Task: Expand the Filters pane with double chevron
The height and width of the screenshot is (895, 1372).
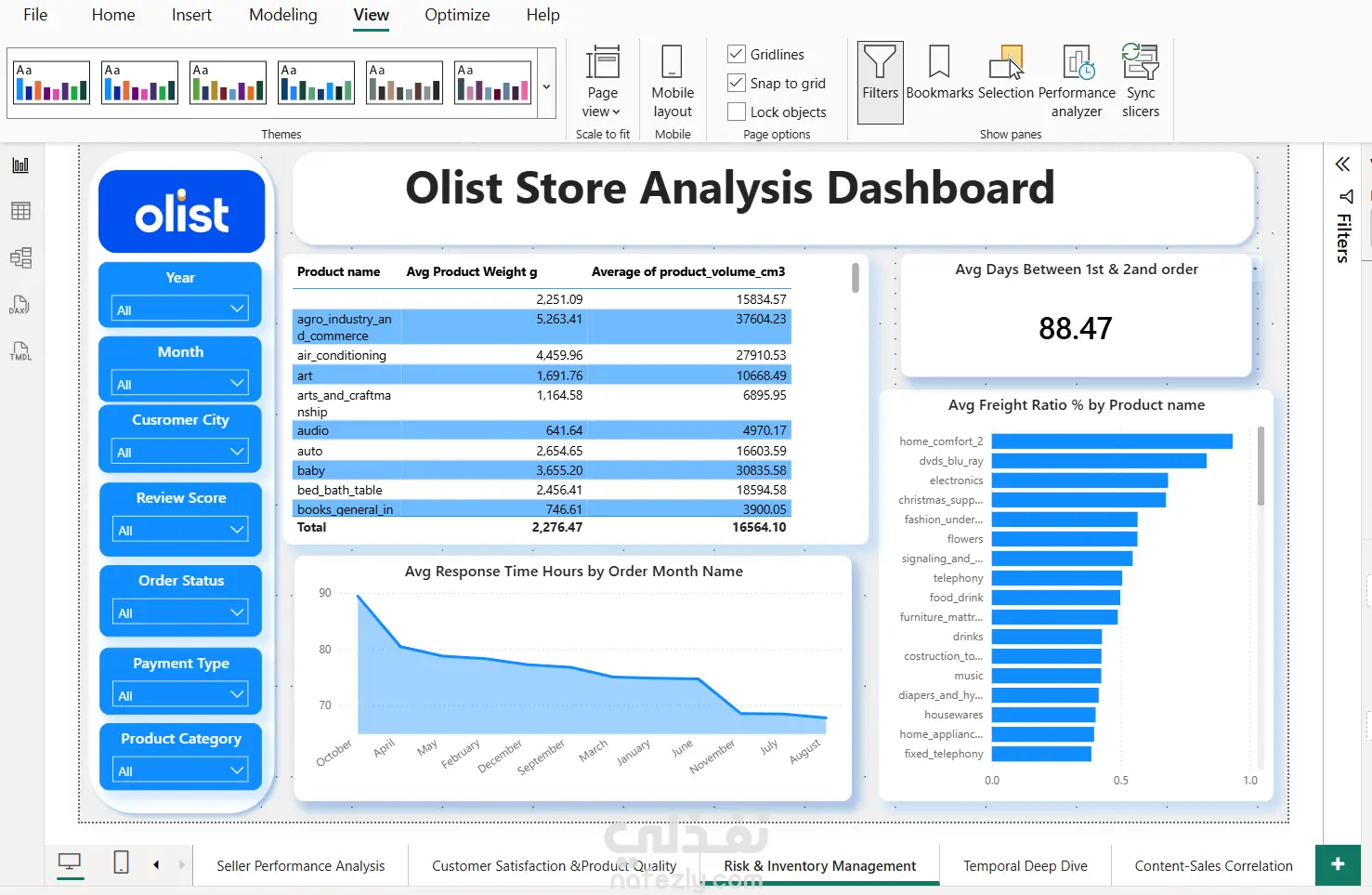Action: (1342, 165)
